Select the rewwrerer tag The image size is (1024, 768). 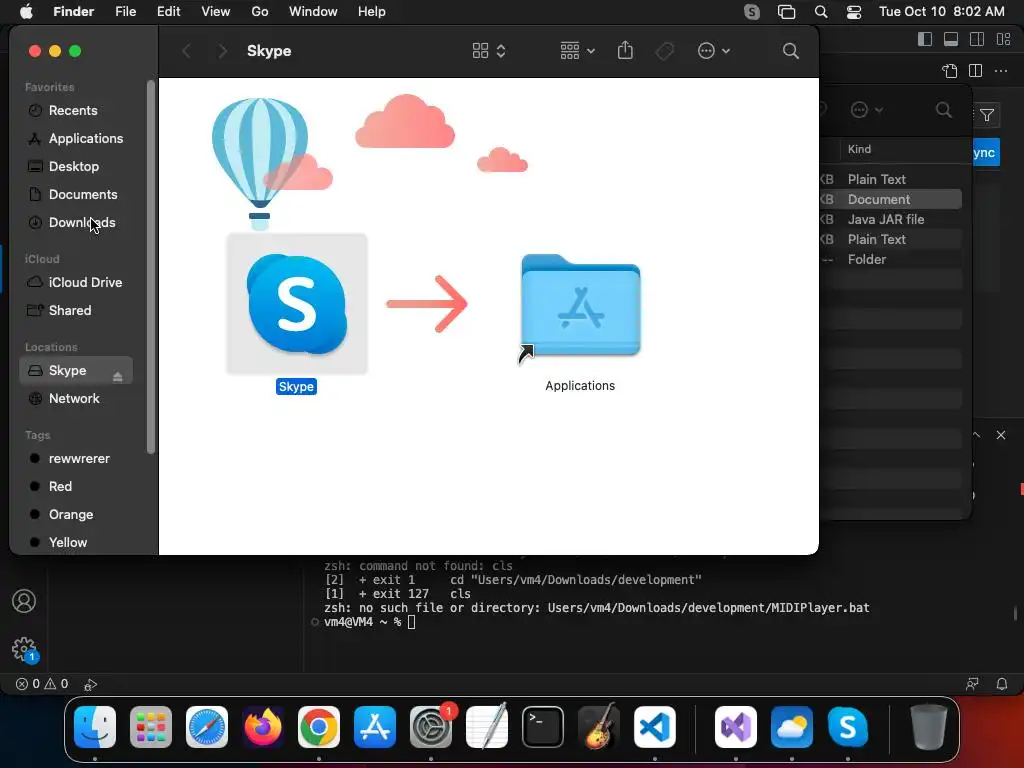click(79, 458)
